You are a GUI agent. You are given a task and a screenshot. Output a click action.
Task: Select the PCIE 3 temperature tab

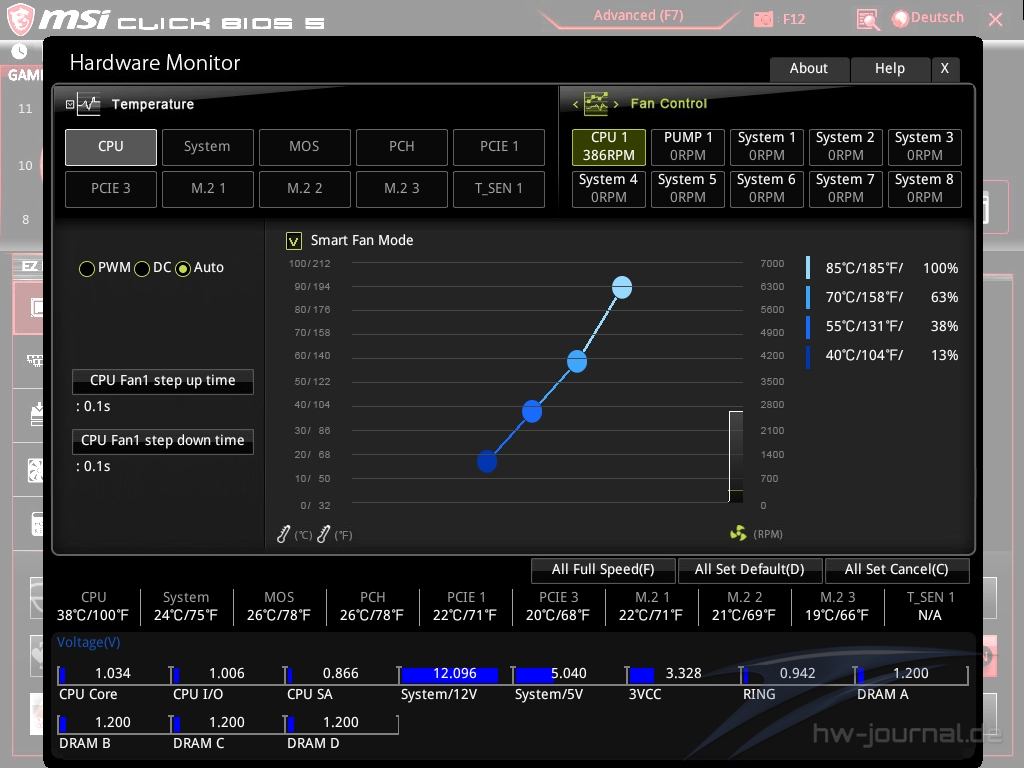[110, 189]
